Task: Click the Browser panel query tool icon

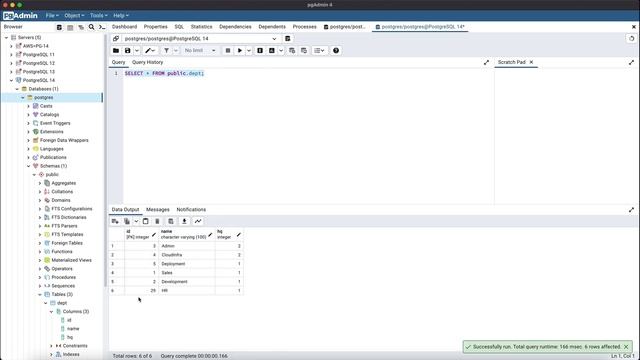Action: [60, 27]
